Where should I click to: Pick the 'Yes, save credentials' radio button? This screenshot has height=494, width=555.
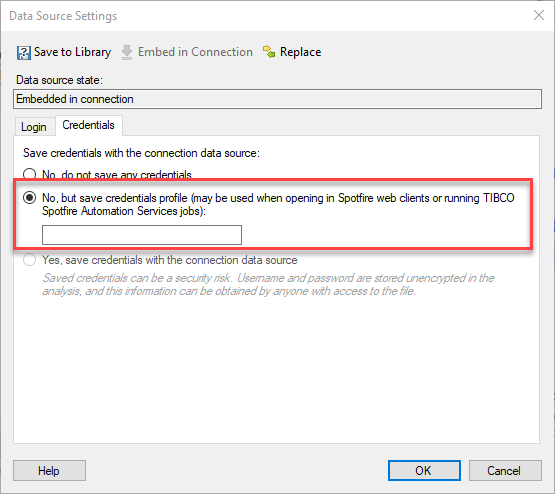[x=29, y=260]
